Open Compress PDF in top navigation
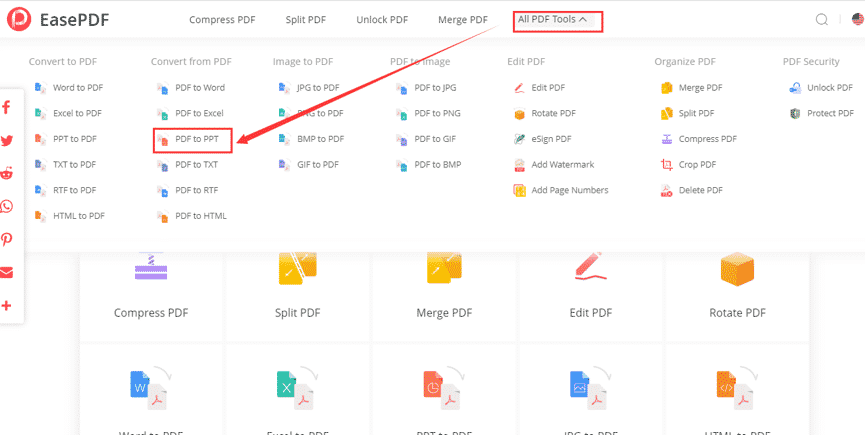Viewport: 865px width, 435px height. (x=222, y=20)
